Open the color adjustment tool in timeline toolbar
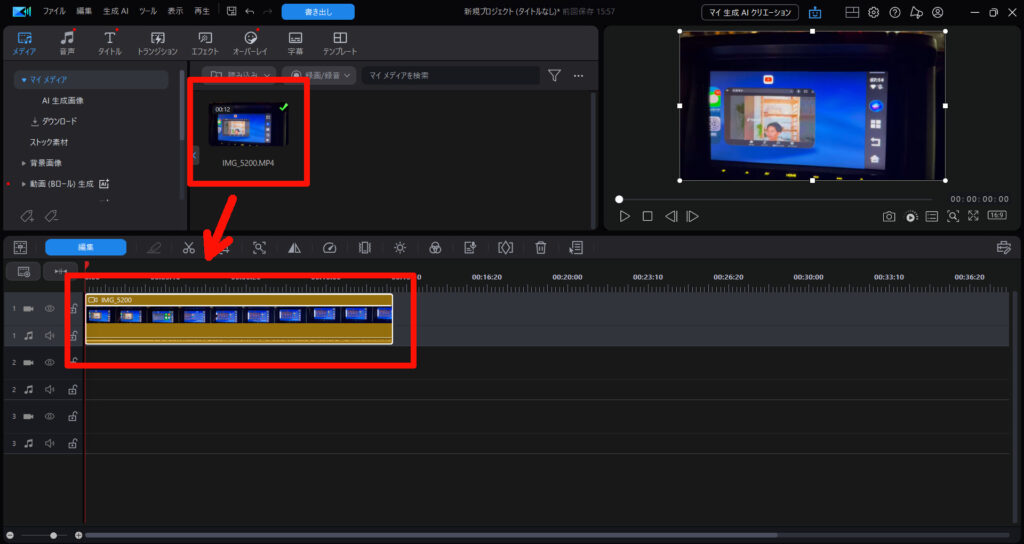 tap(435, 247)
